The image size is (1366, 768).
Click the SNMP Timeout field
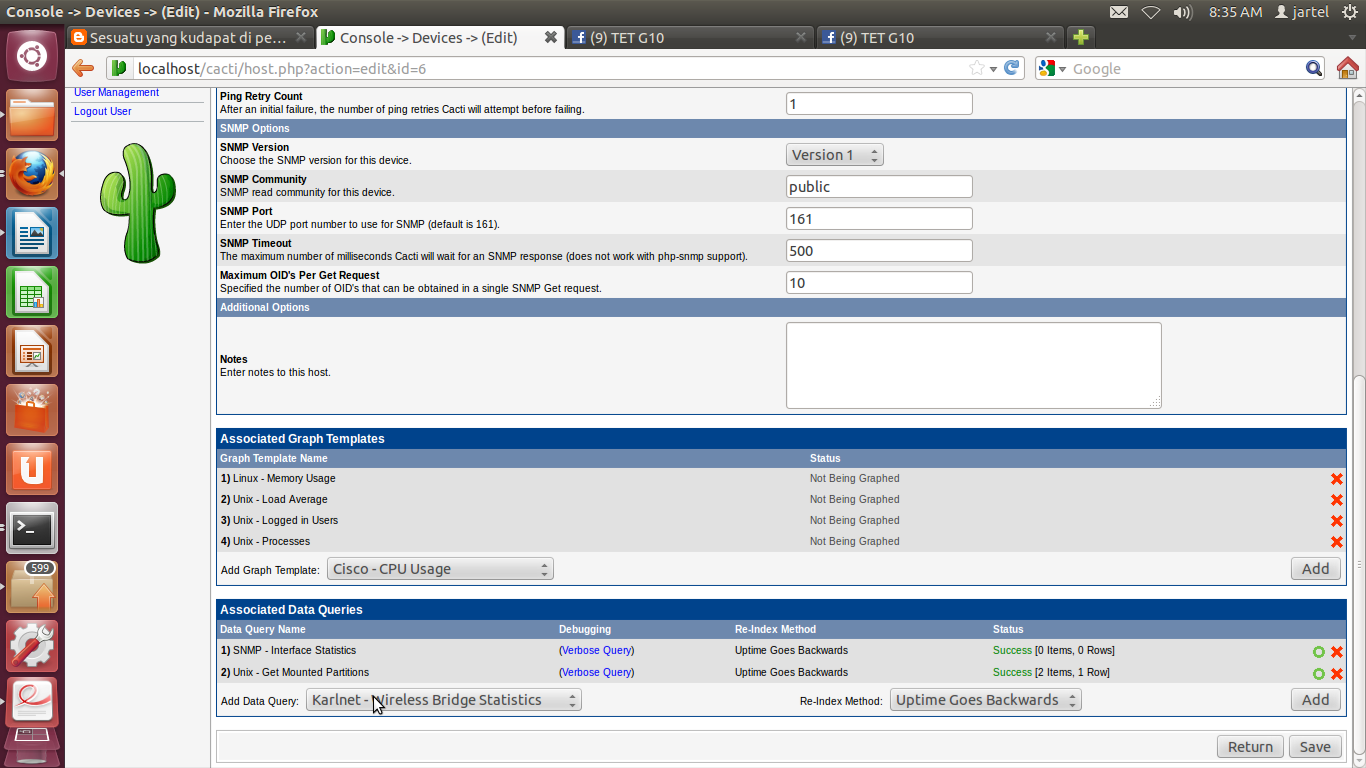point(879,251)
